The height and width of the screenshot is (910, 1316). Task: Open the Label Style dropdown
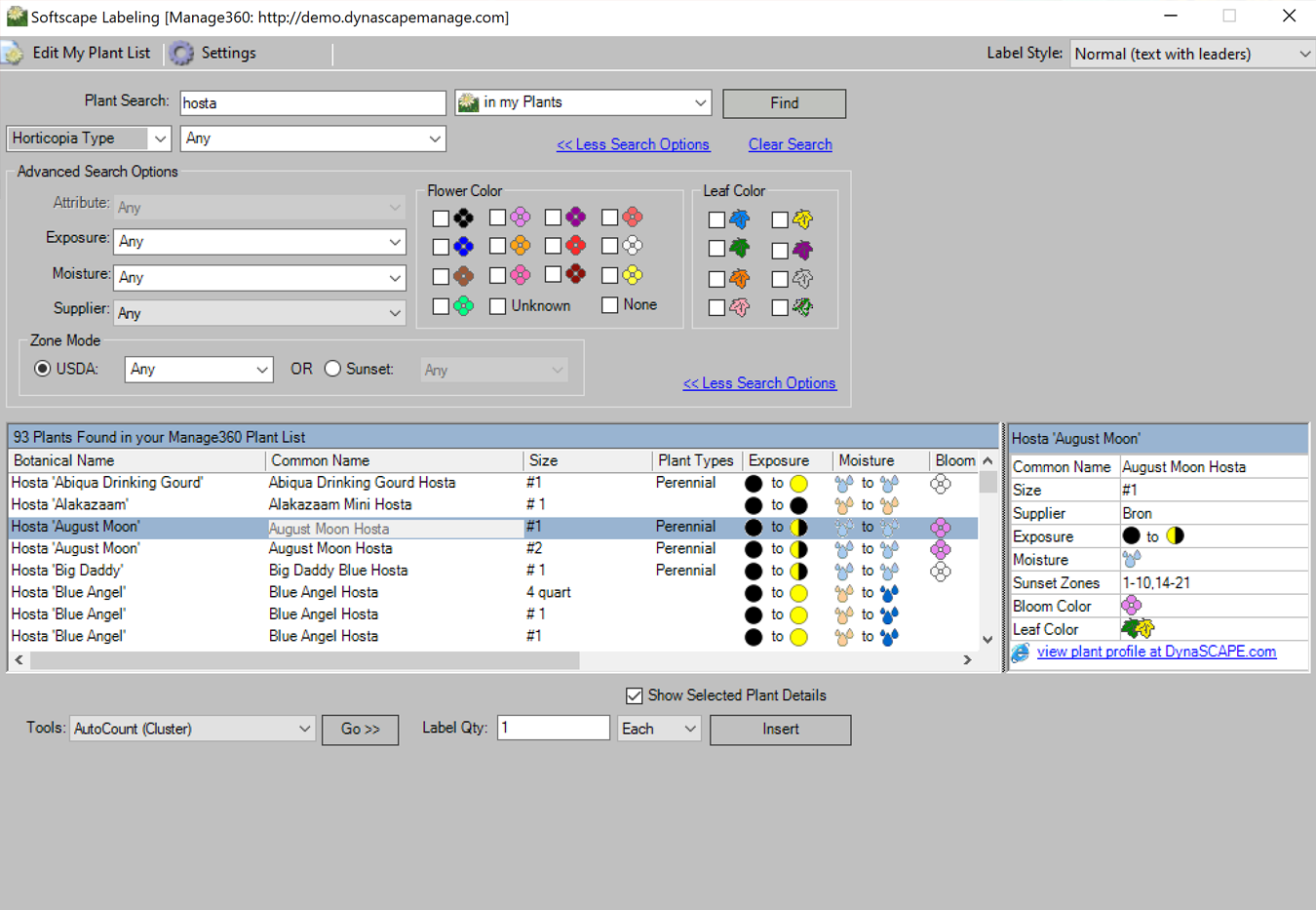1191,54
